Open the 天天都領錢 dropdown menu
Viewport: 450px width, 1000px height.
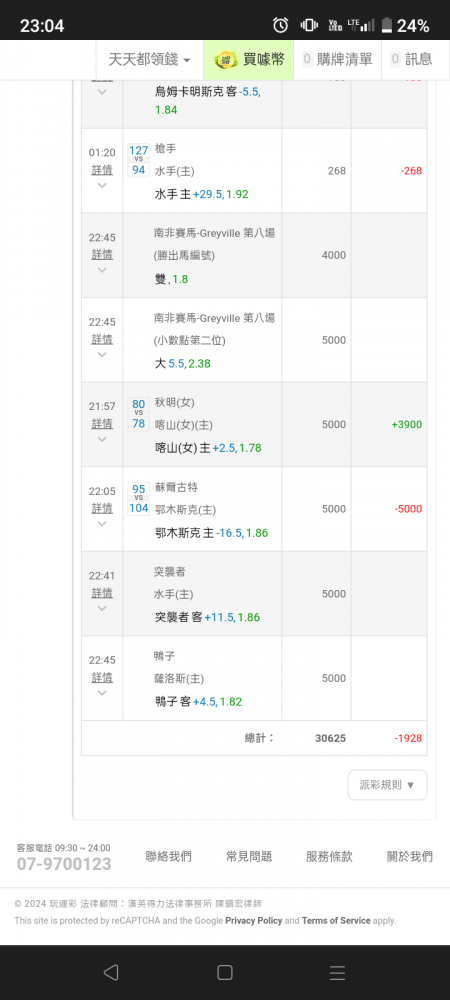[x=149, y=60]
